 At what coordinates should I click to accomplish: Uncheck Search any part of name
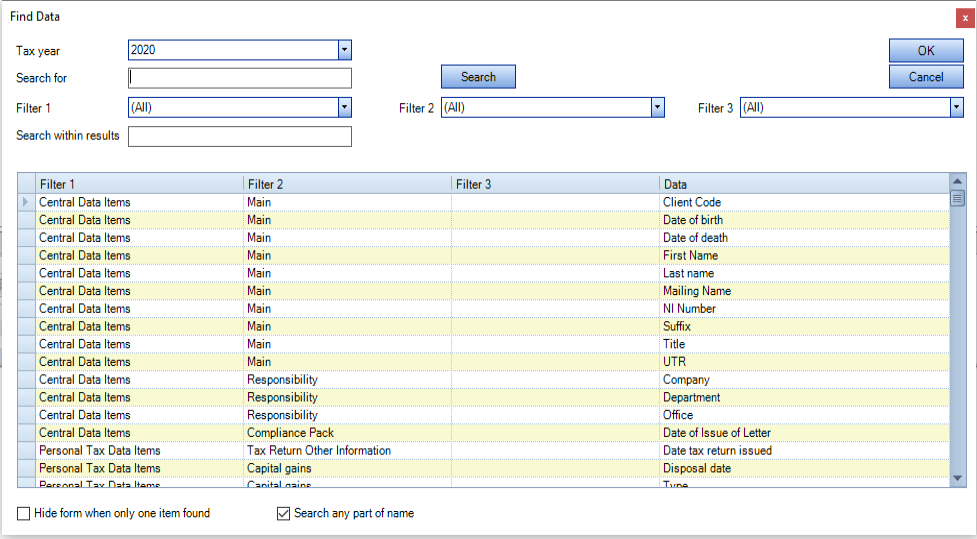tap(284, 513)
